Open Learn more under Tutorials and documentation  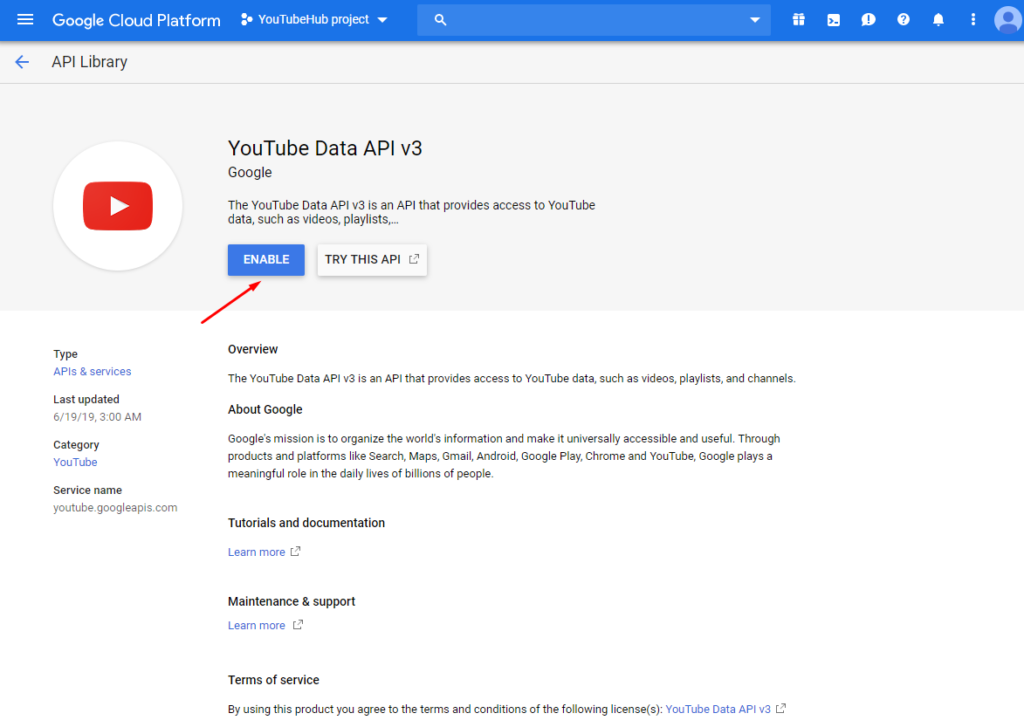pos(257,551)
